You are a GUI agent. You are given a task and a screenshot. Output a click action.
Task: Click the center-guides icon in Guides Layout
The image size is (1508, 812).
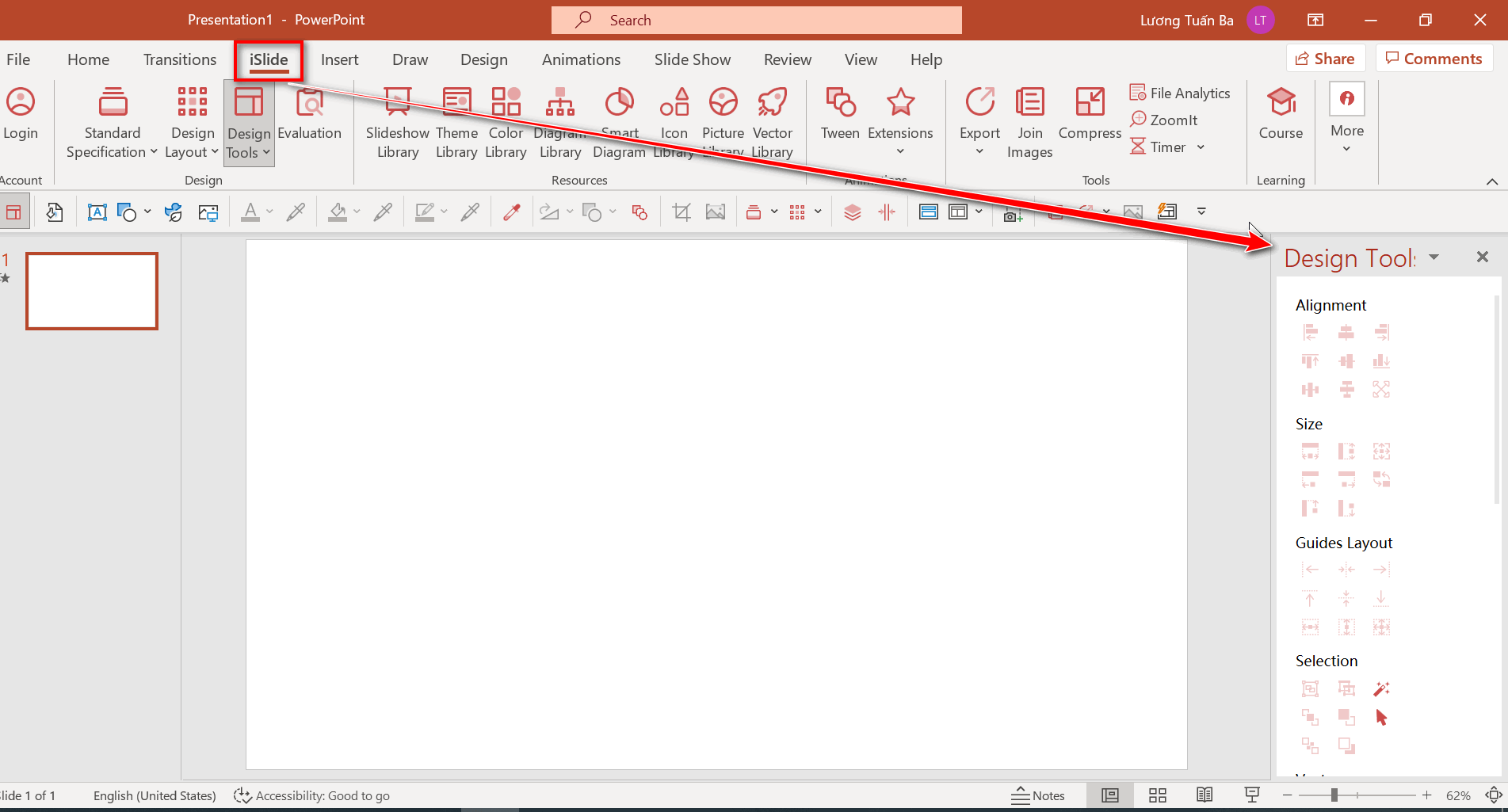coord(1346,570)
